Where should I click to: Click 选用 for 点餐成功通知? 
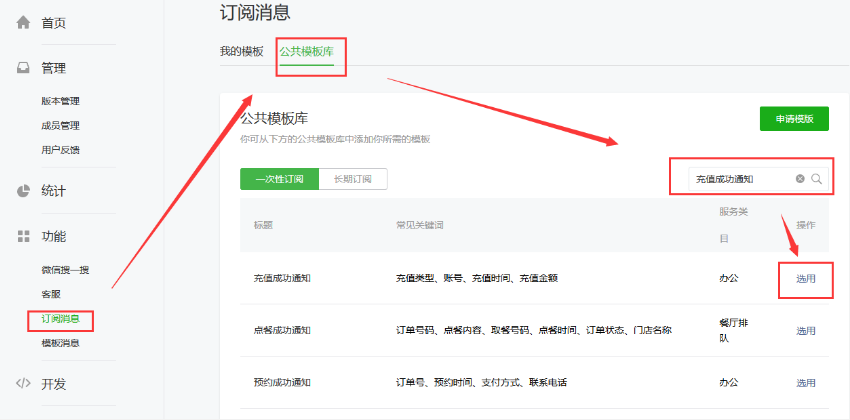click(806, 330)
